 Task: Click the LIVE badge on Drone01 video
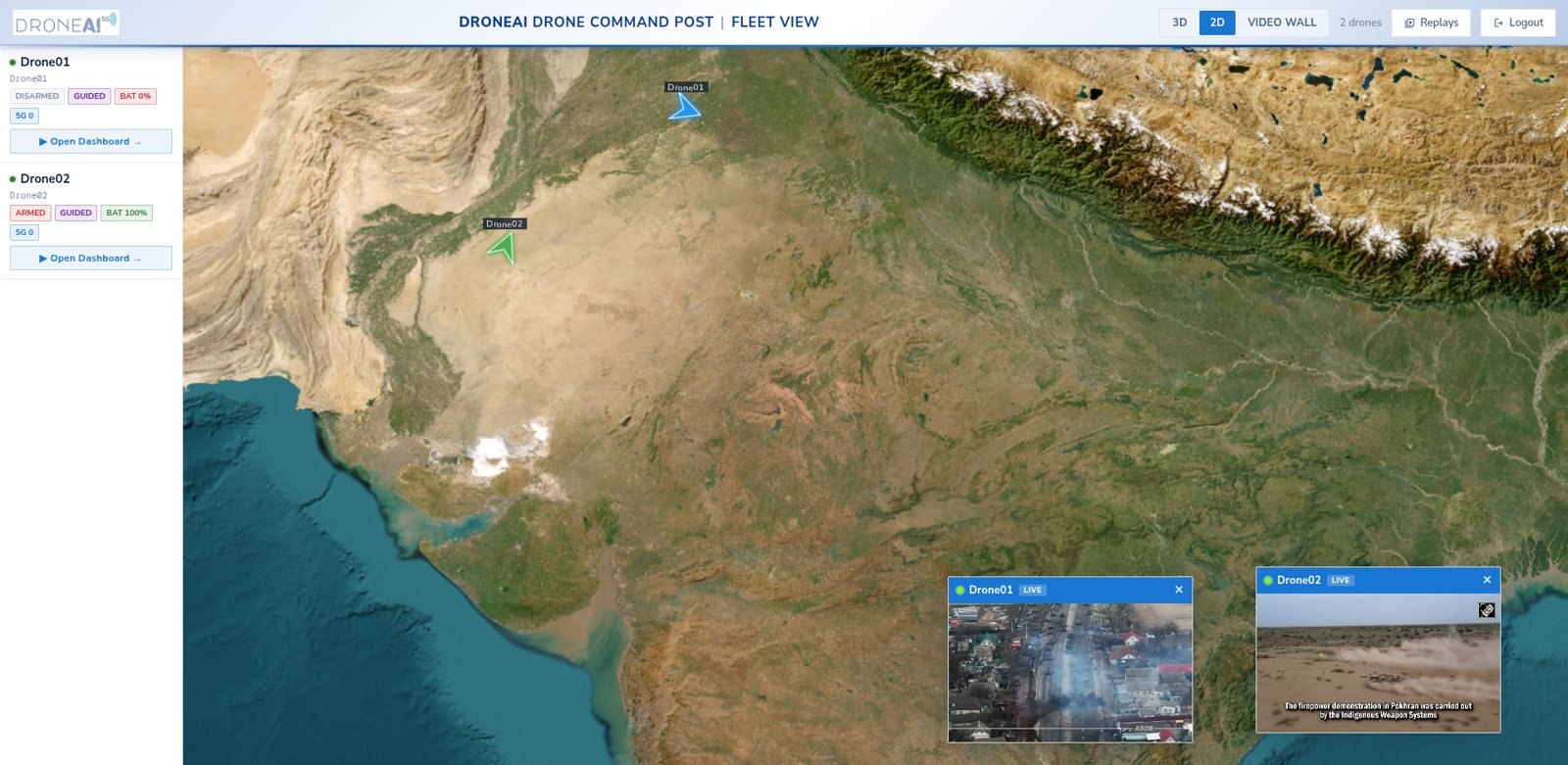(1033, 590)
